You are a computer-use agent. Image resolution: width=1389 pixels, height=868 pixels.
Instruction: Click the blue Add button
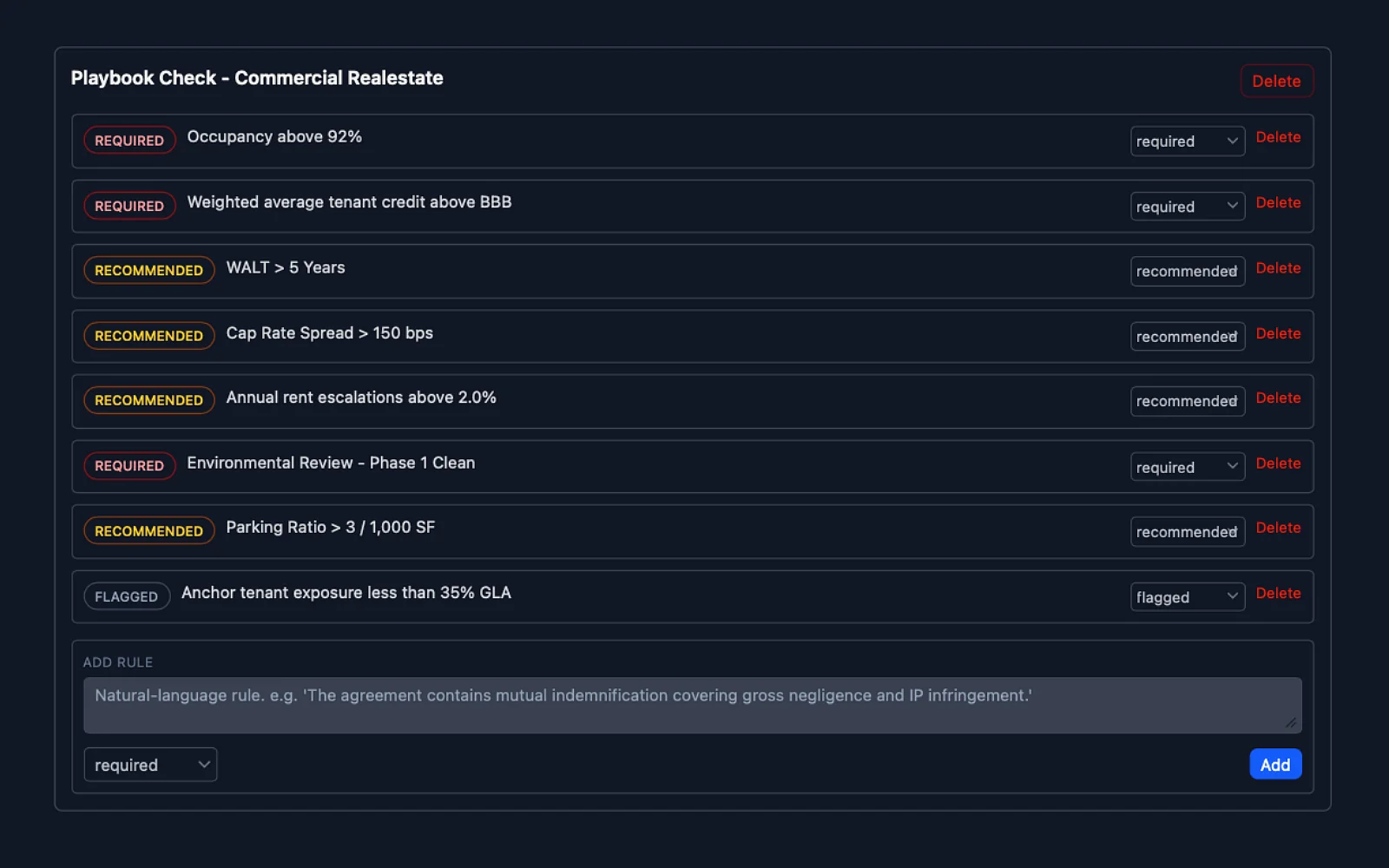(x=1275, y=764)
